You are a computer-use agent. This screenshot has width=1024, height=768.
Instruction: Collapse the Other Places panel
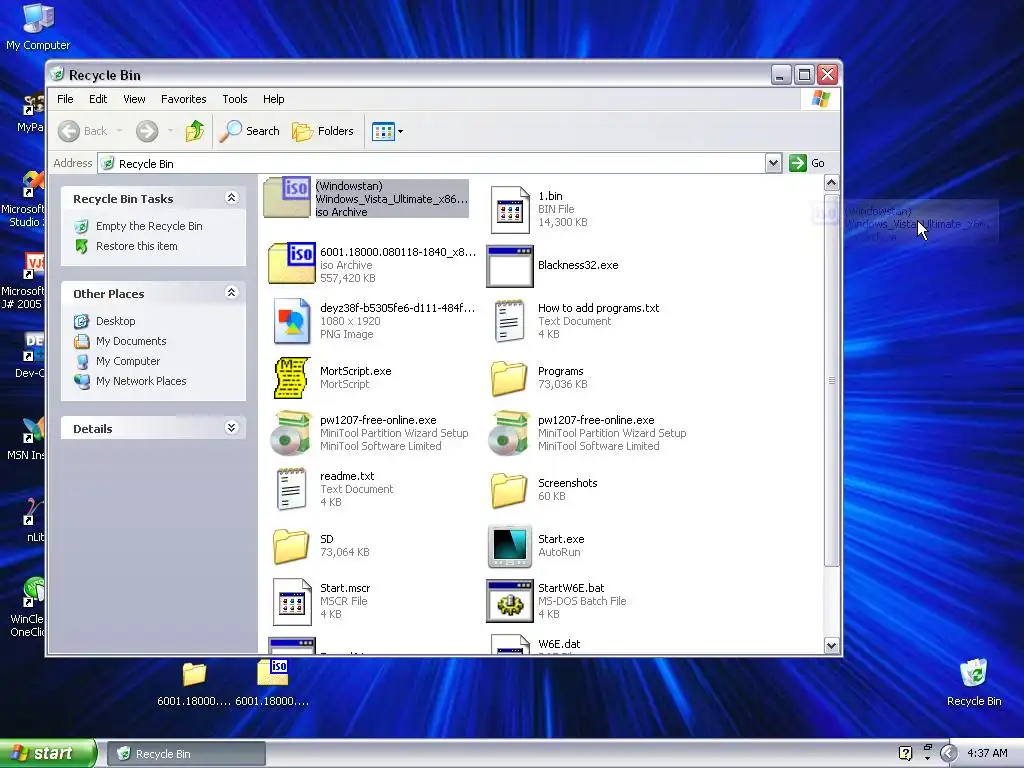231,293
